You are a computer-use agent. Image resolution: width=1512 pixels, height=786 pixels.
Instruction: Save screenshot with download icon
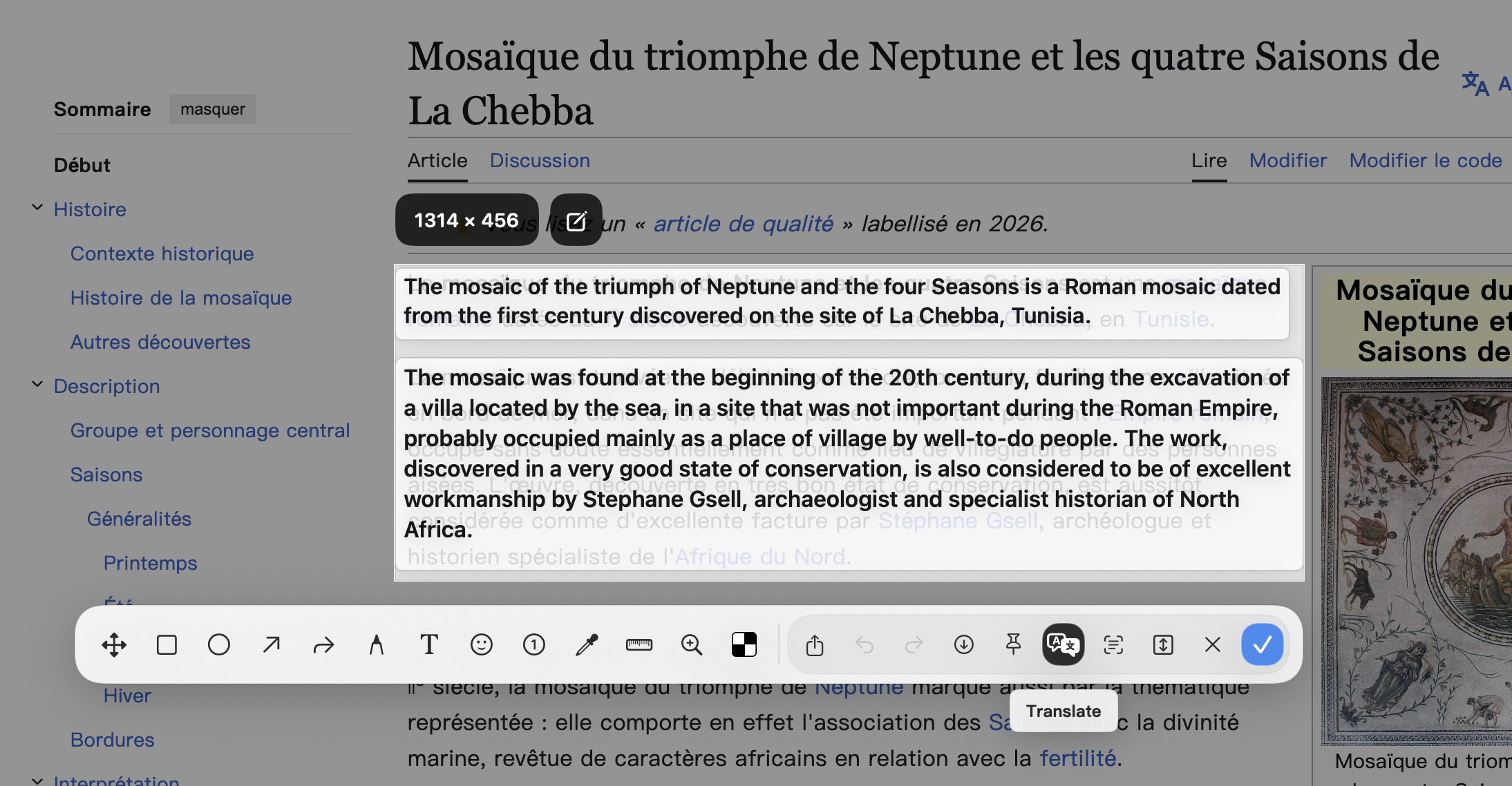point(964,645)
